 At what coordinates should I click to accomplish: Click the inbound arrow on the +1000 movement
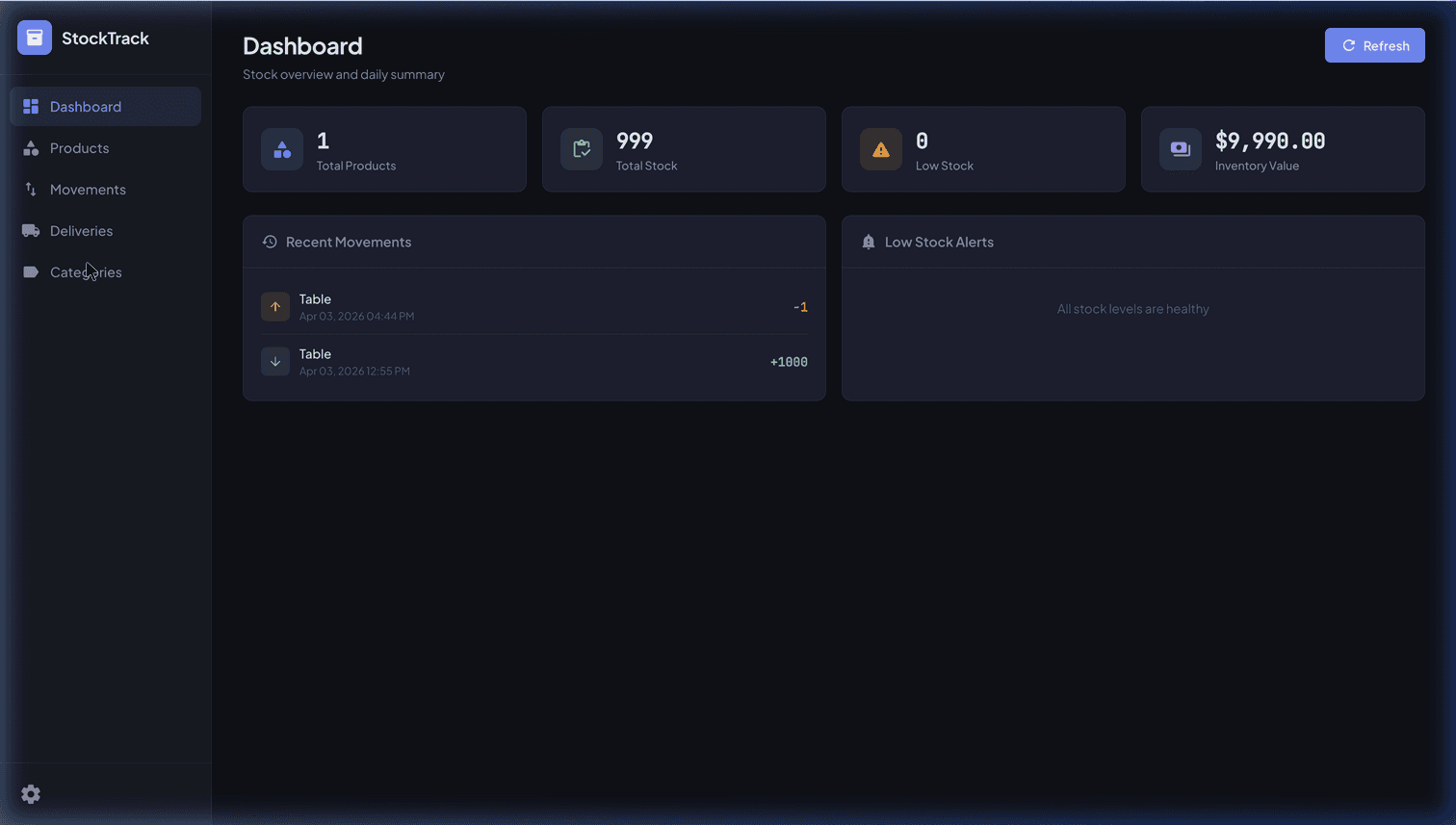[275, 361]
